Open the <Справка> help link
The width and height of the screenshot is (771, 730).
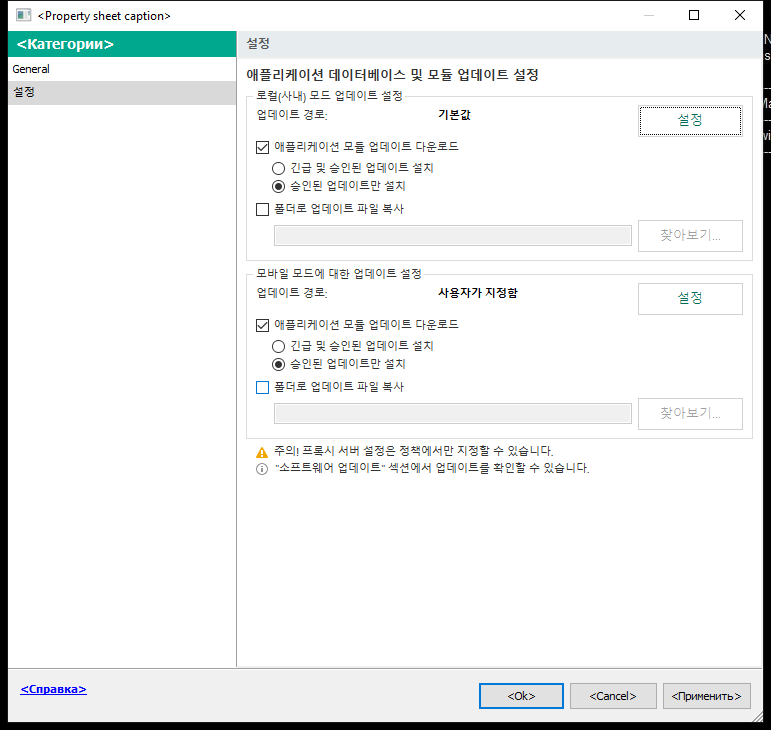click(x=53, y=689)
